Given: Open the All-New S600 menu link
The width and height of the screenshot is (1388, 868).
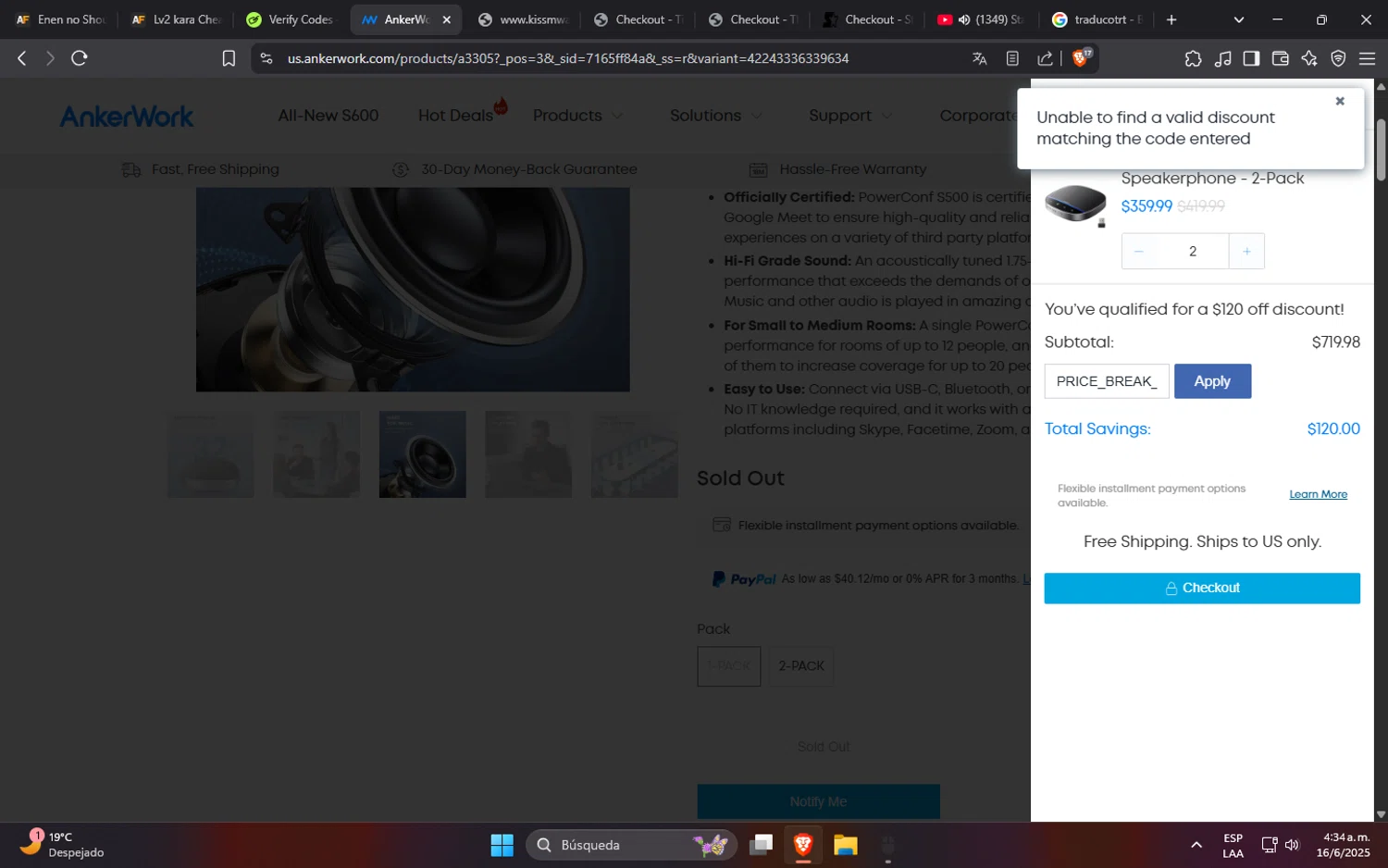Looking at the screenshot, I should click(328, 116).
